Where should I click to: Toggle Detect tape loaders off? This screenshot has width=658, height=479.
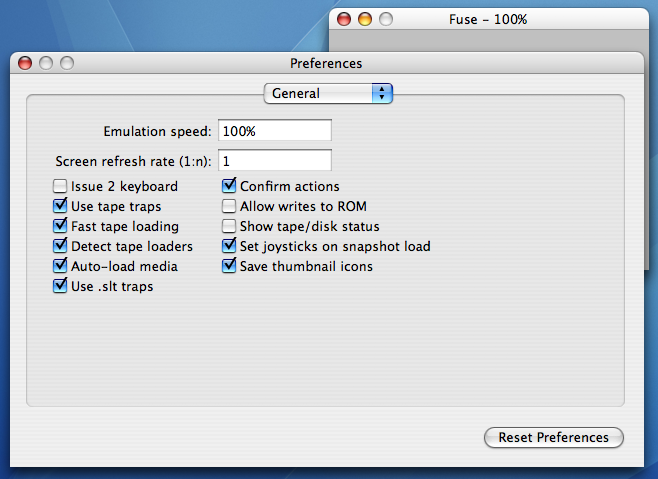[x=60, y=247]
